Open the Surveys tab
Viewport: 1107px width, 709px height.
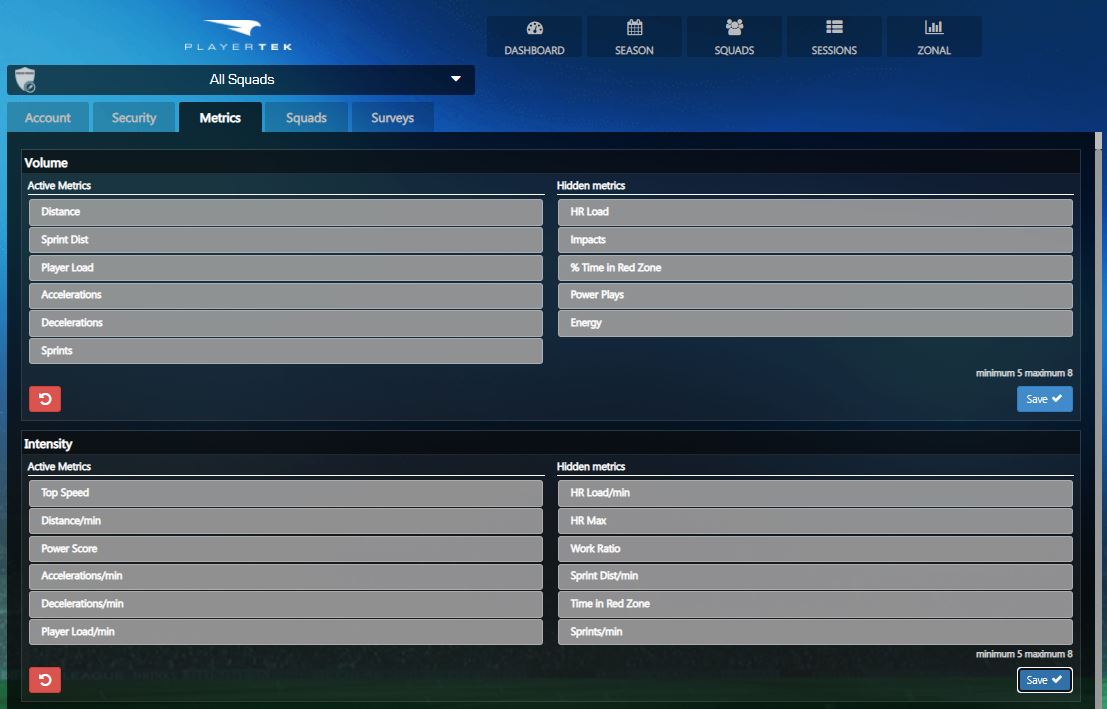coord(393,118)
